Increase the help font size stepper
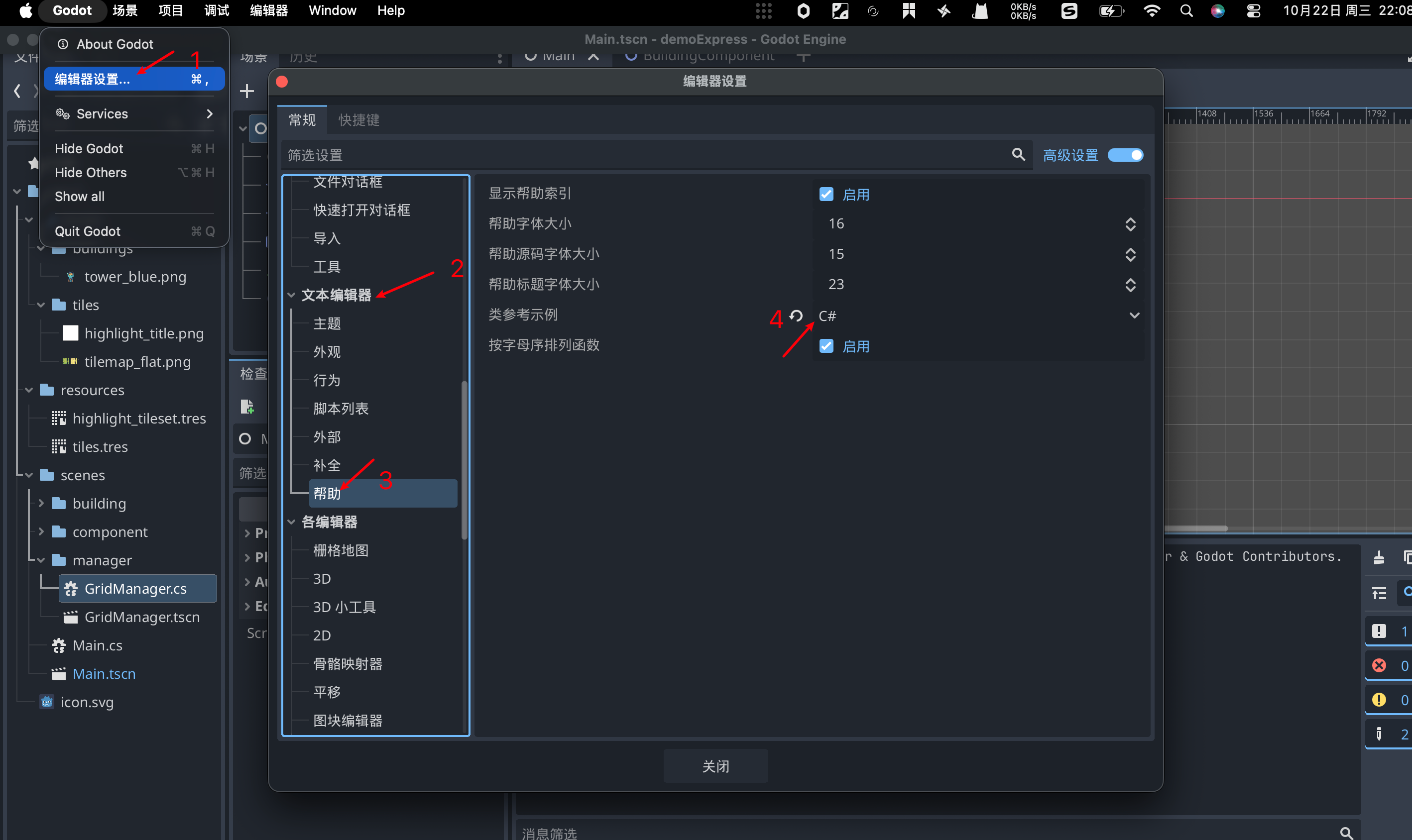This screenshot has height=840, width=1412. coord(1130,219)
